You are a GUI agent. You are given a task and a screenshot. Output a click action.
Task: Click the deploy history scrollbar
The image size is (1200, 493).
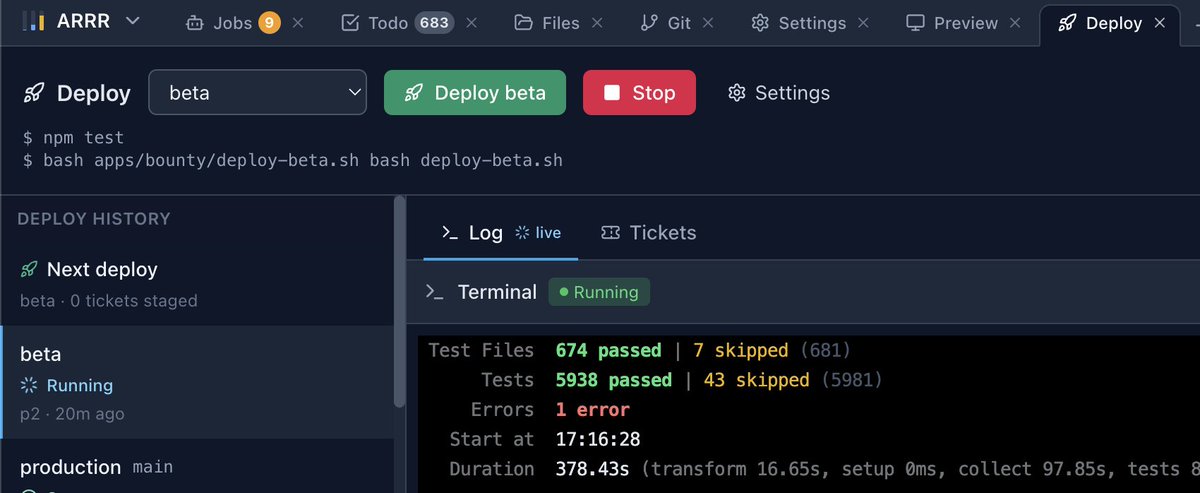400,300
